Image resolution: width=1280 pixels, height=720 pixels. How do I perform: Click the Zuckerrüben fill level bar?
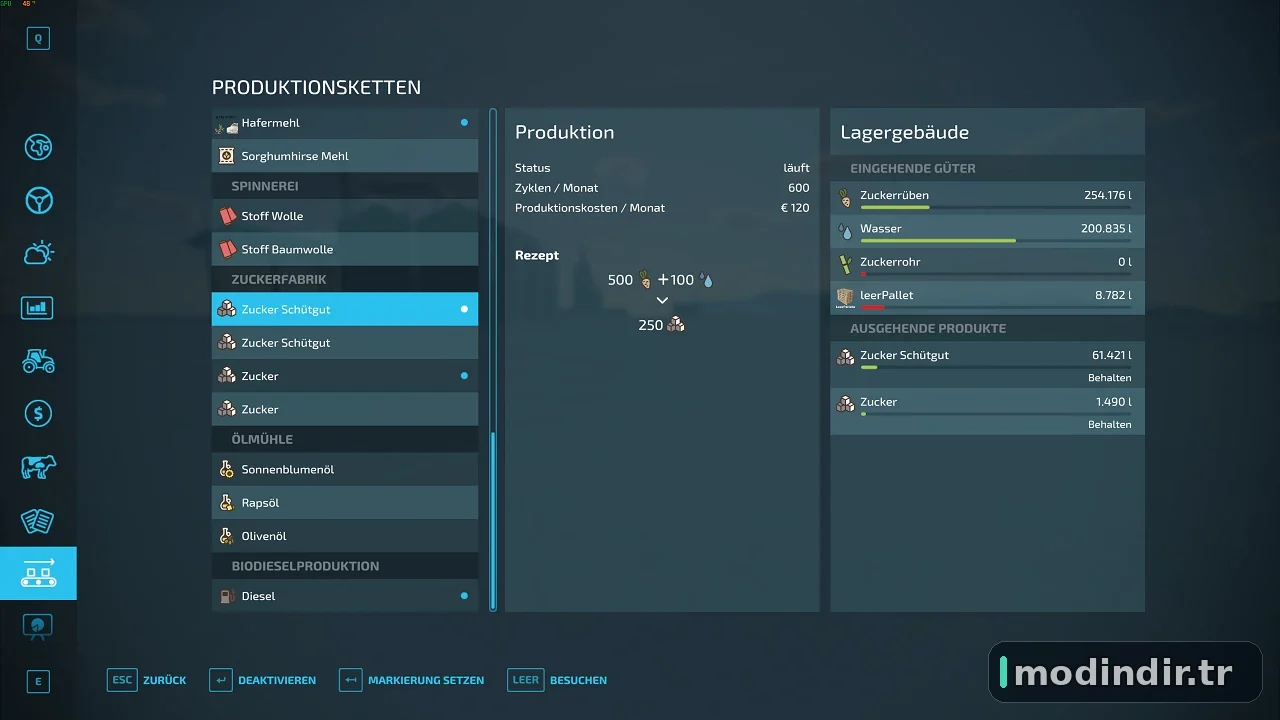coord(996,208)
